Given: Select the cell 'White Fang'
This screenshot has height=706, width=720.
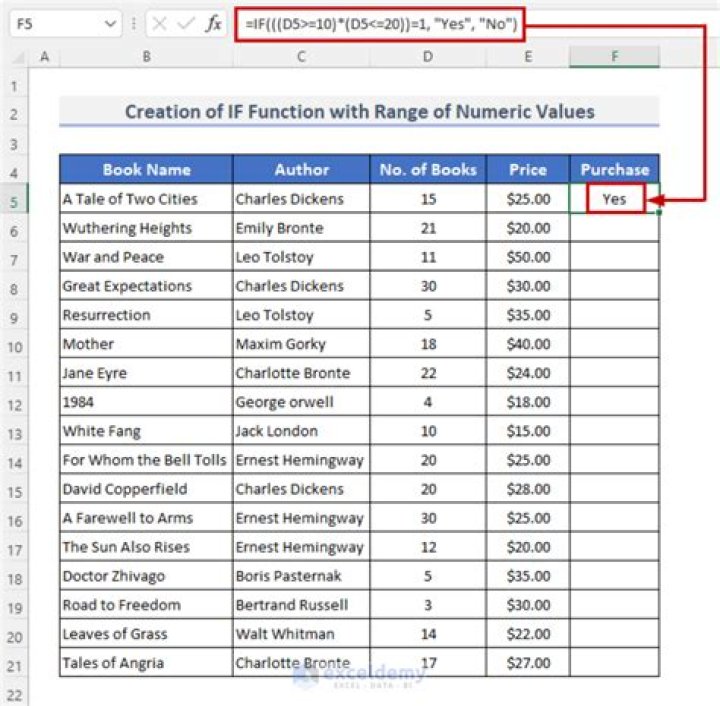Looking at the screenshot, I should coord(146,431).
